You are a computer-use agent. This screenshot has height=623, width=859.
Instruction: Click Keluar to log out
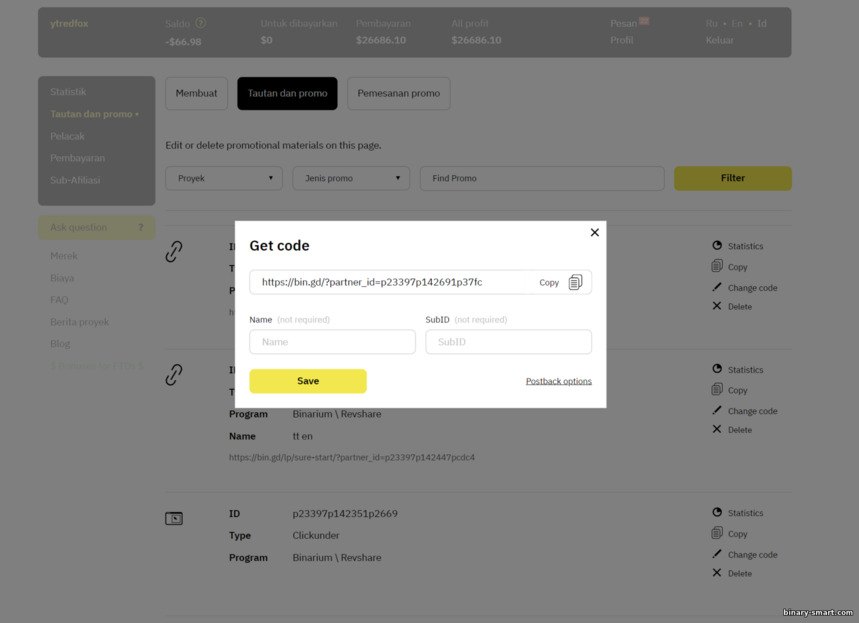click(x=719, y=40)
